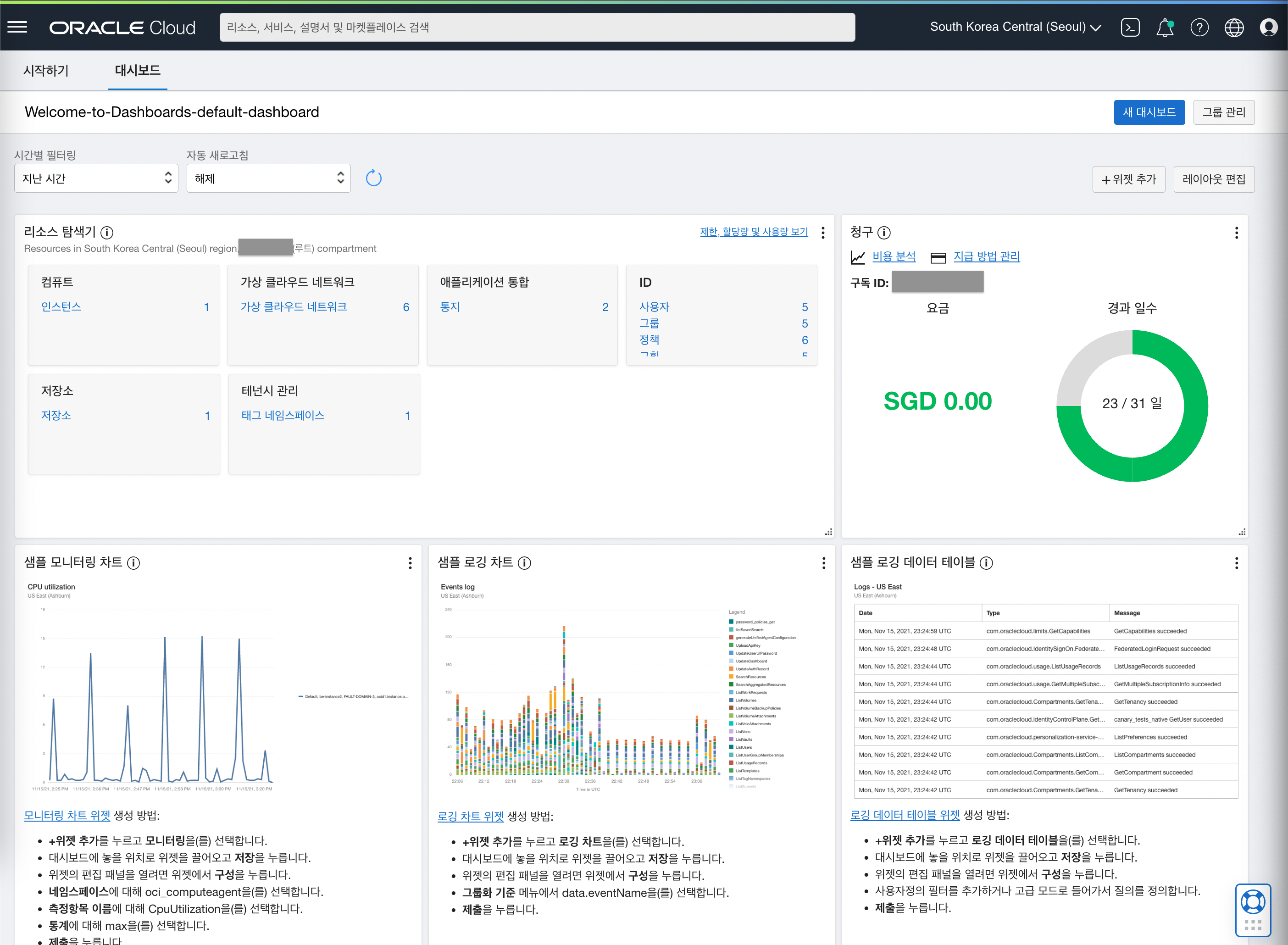Image resolution: width=1288 pixels, height=945 pixels.
Task: Click the 레이아웃 편집 button
Action: tap(1214, 179)
